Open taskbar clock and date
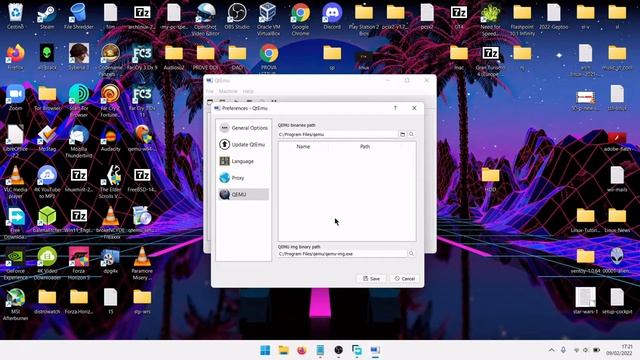This screenshot has height=360, width=640. 619,350
